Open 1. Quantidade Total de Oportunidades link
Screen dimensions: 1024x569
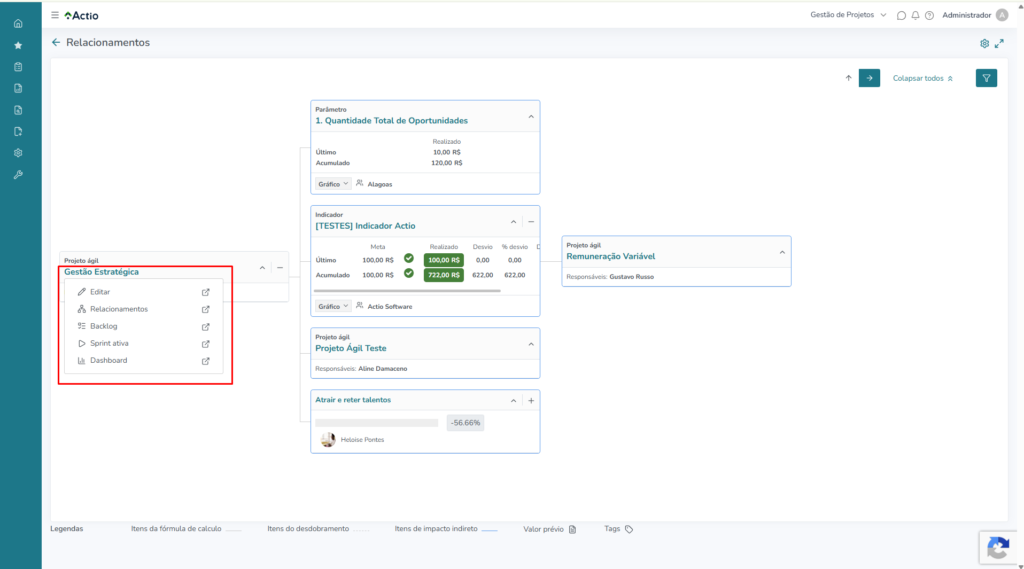pyautogui.click(x=391, y=121)
